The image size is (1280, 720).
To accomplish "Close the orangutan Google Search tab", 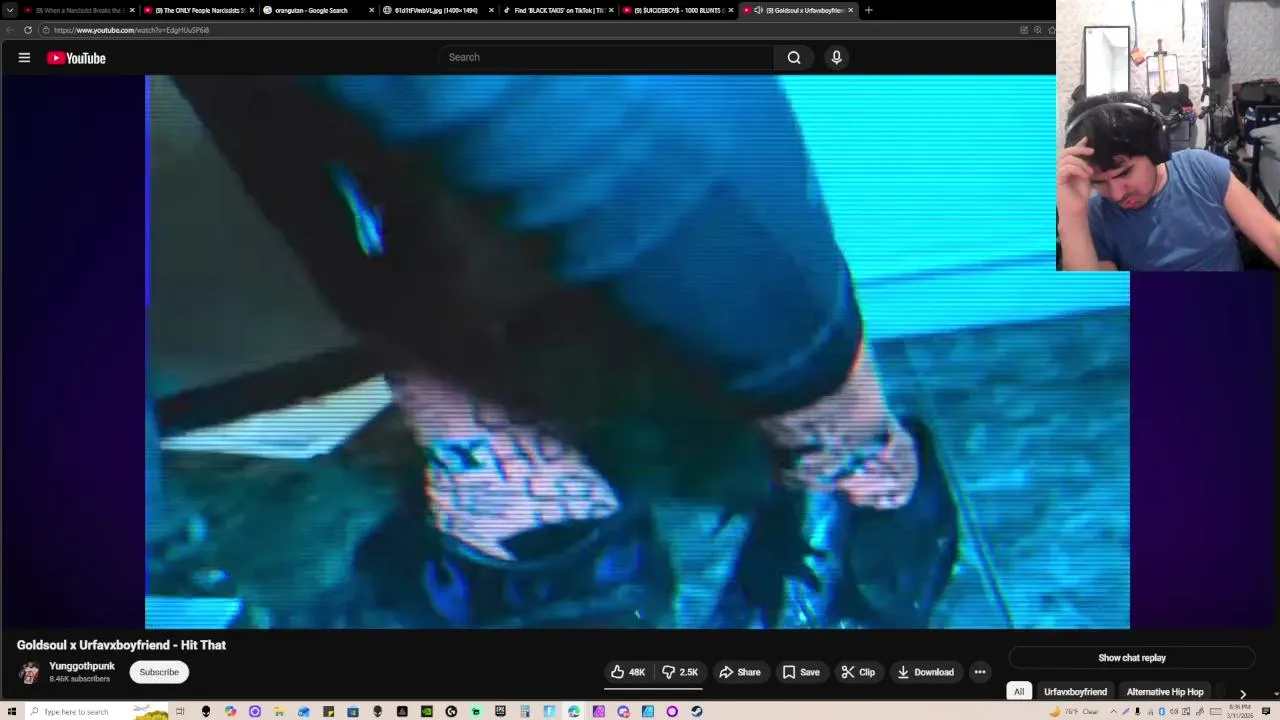I will pyautogui.click(x=372, y=10).
